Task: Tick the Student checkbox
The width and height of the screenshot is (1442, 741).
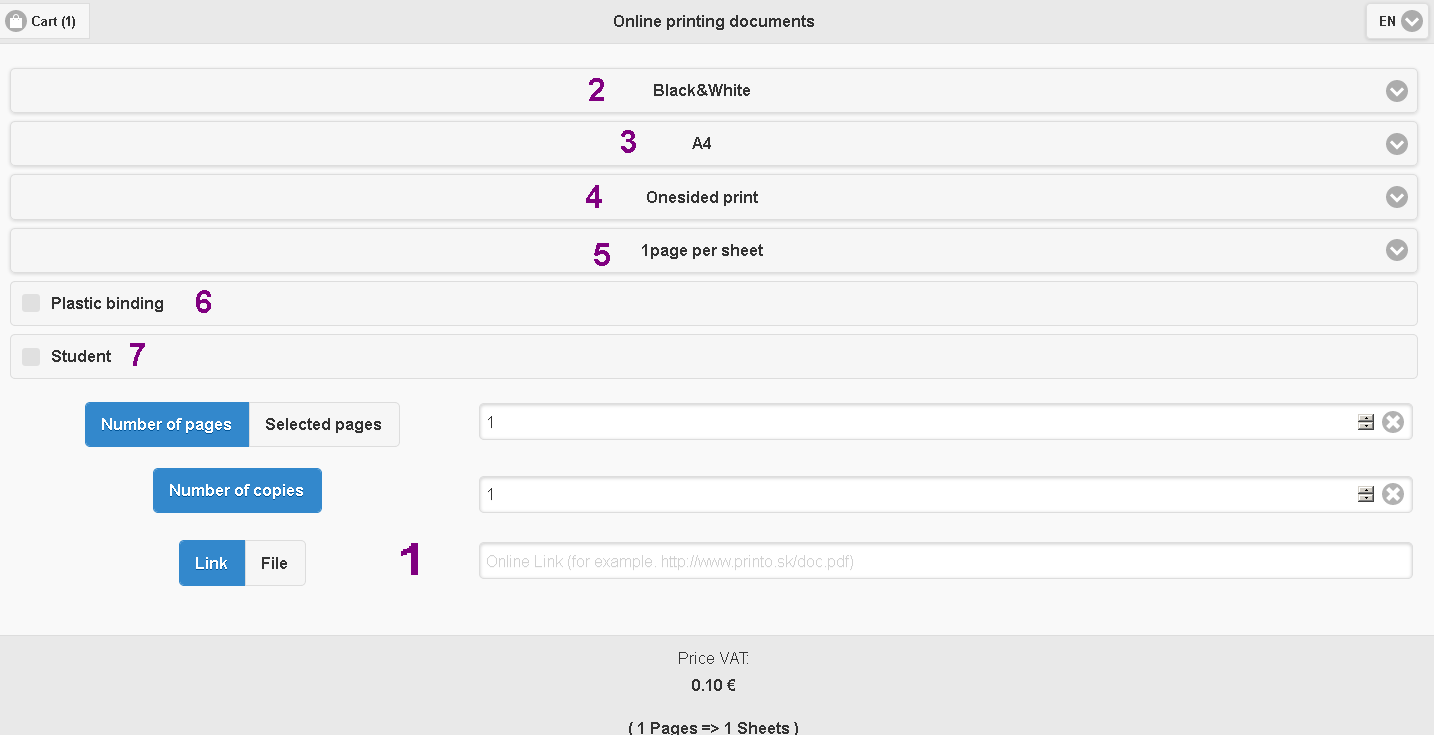Action: (x=31, y=357)
